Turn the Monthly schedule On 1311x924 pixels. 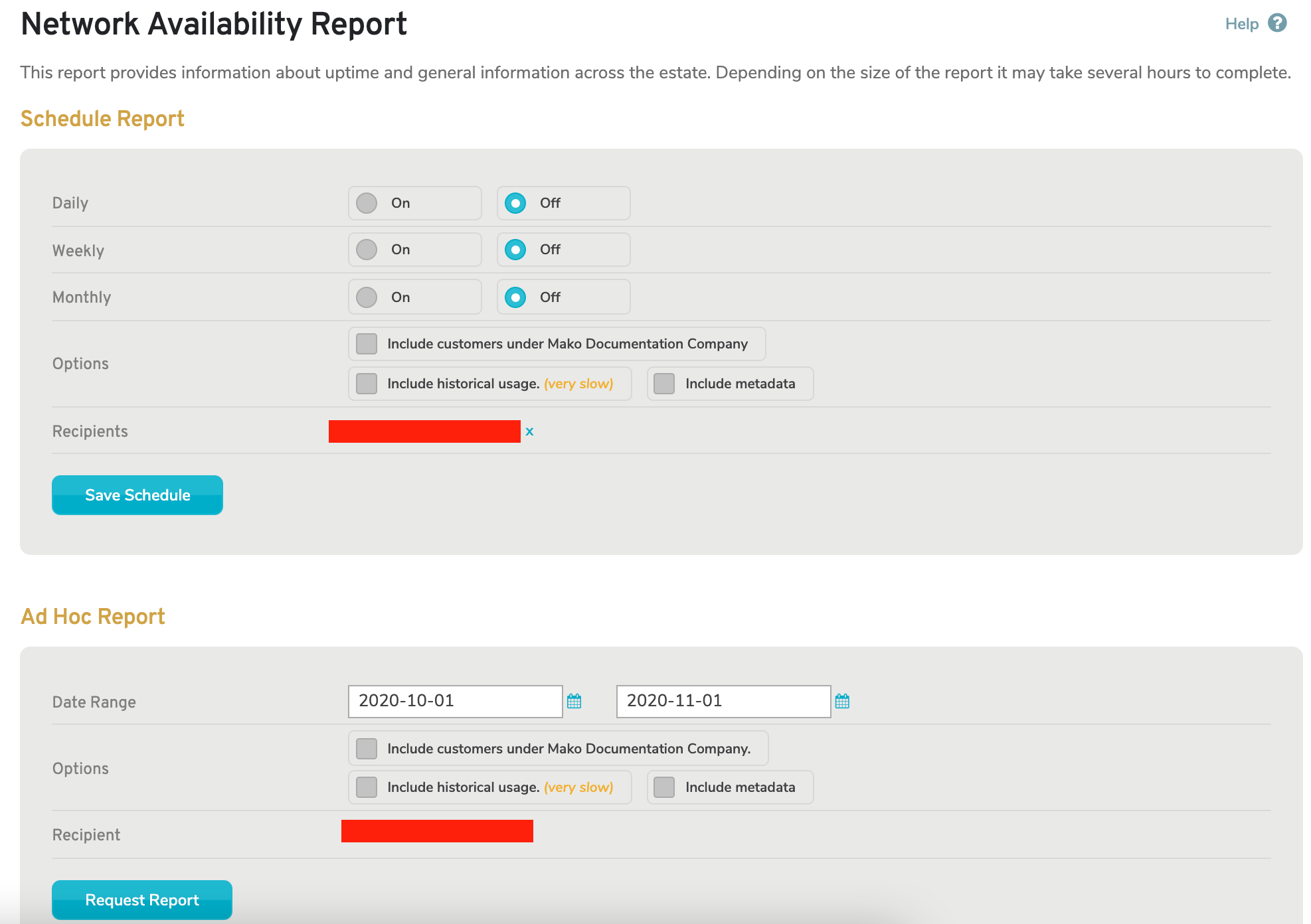tap(366, 297)
